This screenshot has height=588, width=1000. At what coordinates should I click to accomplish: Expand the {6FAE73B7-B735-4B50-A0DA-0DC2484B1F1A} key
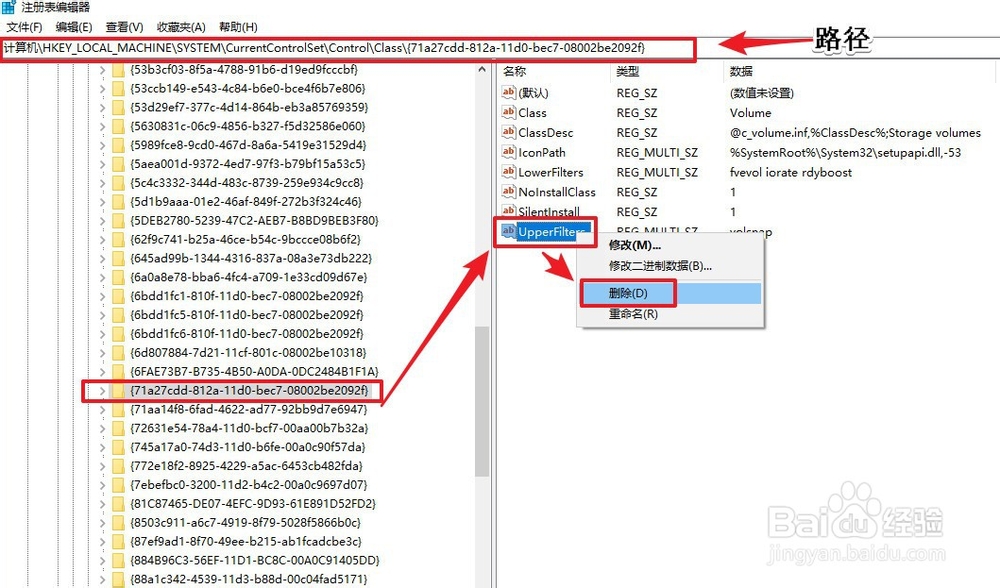tap(103, 372)
